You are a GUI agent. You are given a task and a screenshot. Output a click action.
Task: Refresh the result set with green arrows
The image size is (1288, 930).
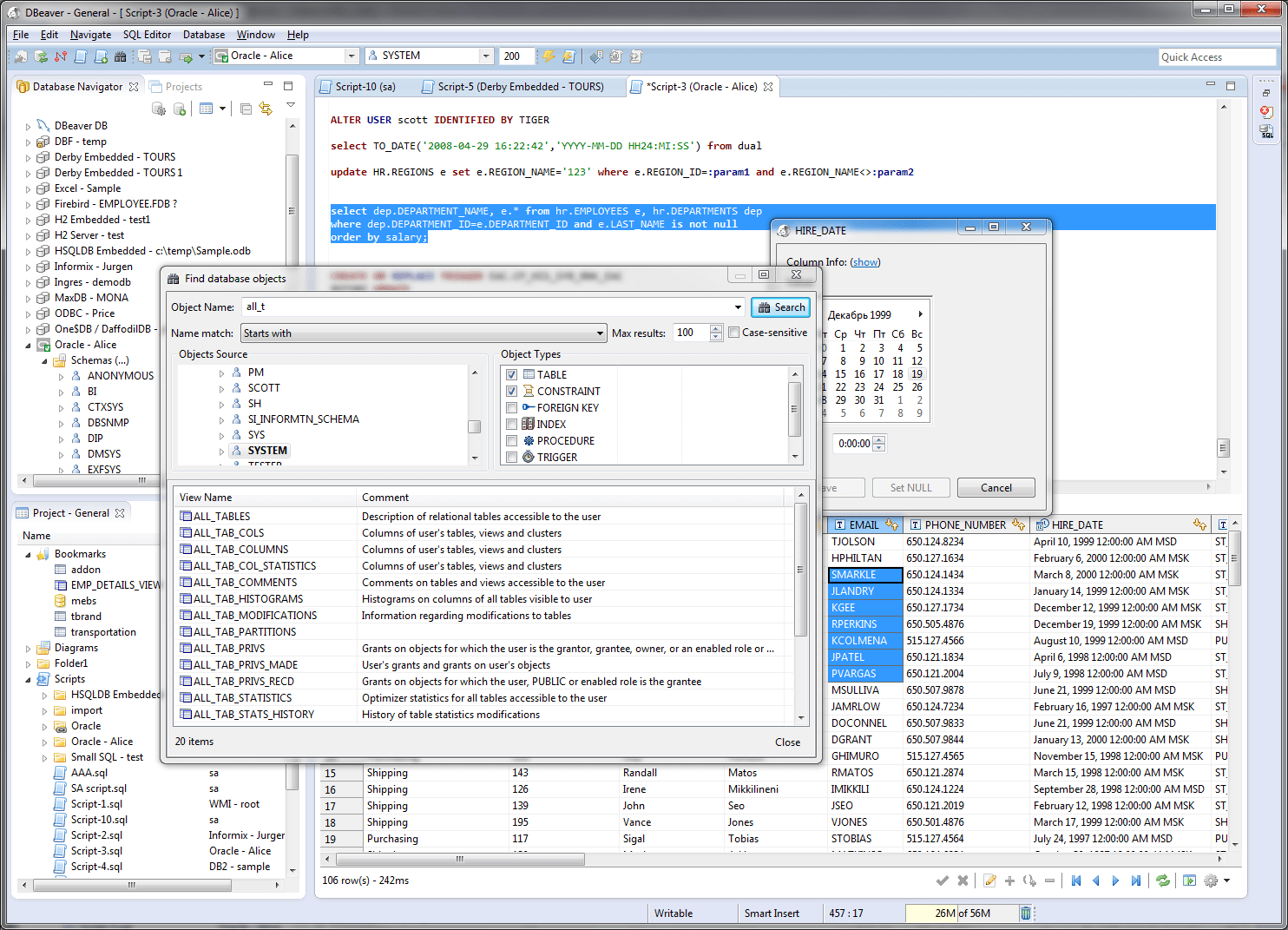[x=1162, y=881]
